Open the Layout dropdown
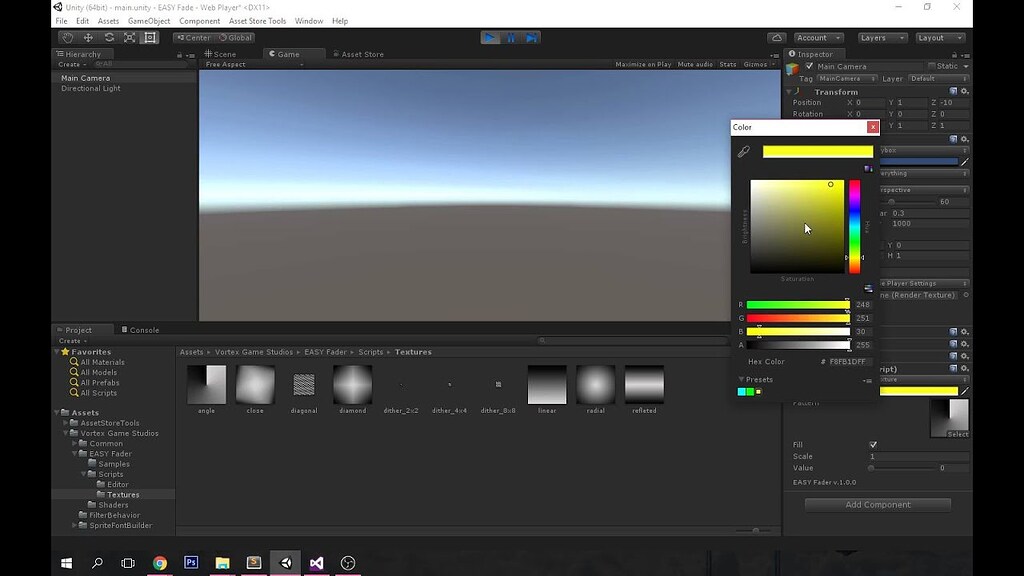The width and height of the screenshot is (1024, 576). tap(938, 37)
